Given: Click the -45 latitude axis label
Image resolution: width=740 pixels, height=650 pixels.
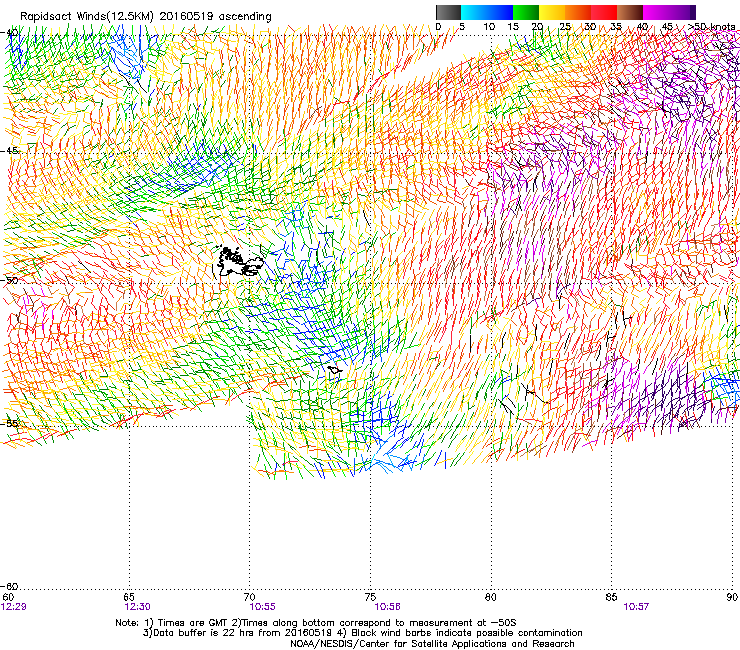Looking at the screenshot, I should click(x=9, y=151).
